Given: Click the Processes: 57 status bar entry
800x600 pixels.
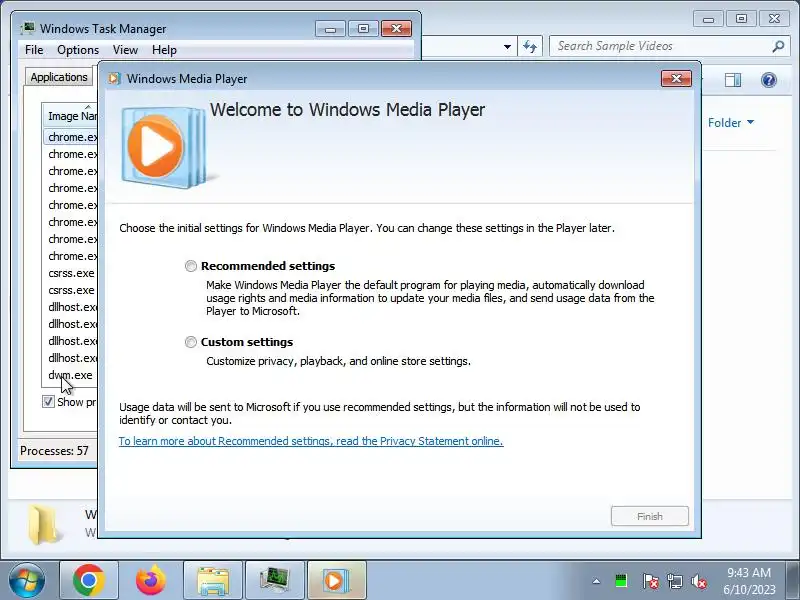Looking at the screenshot, I should point(55,451).
